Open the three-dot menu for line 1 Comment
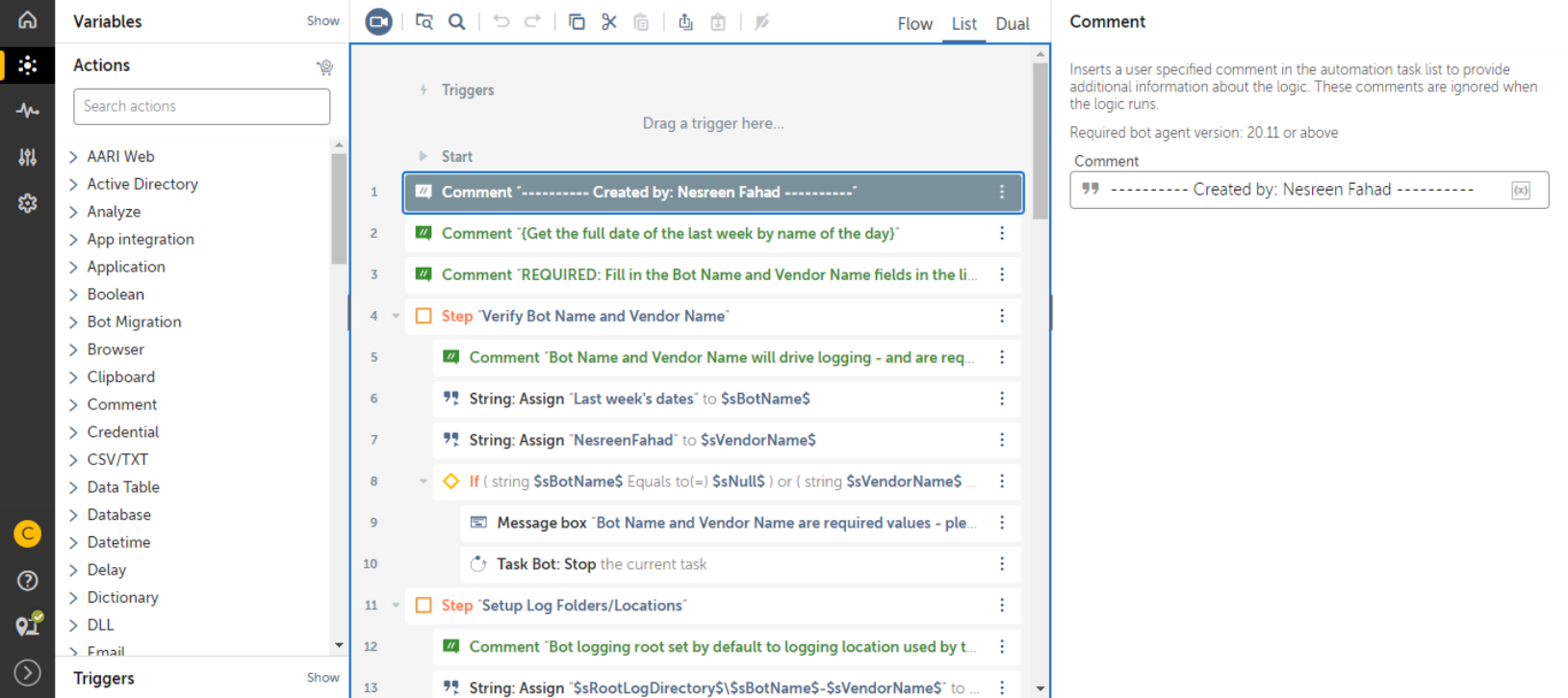This screenshot has width=1568, height=698. 1001,193
